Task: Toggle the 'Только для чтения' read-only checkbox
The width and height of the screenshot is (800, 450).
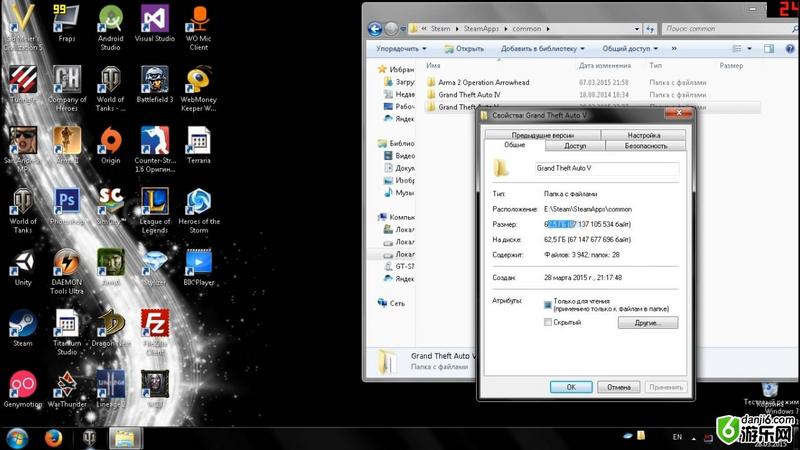Action: (547, 305)
